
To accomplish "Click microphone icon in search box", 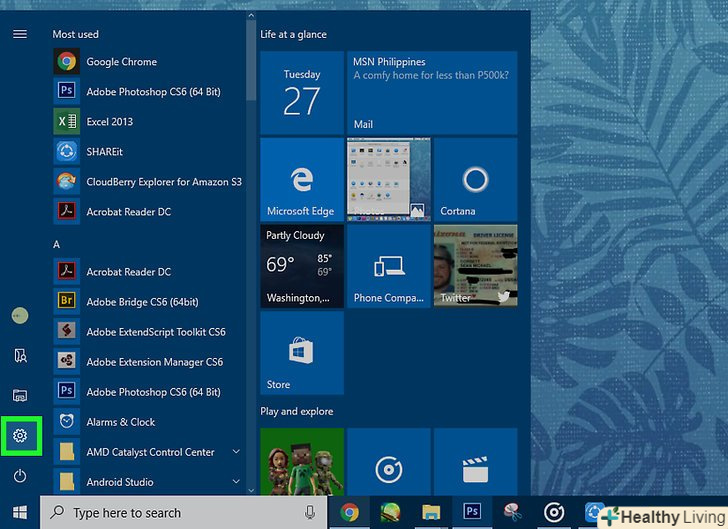I will point(310,513).
